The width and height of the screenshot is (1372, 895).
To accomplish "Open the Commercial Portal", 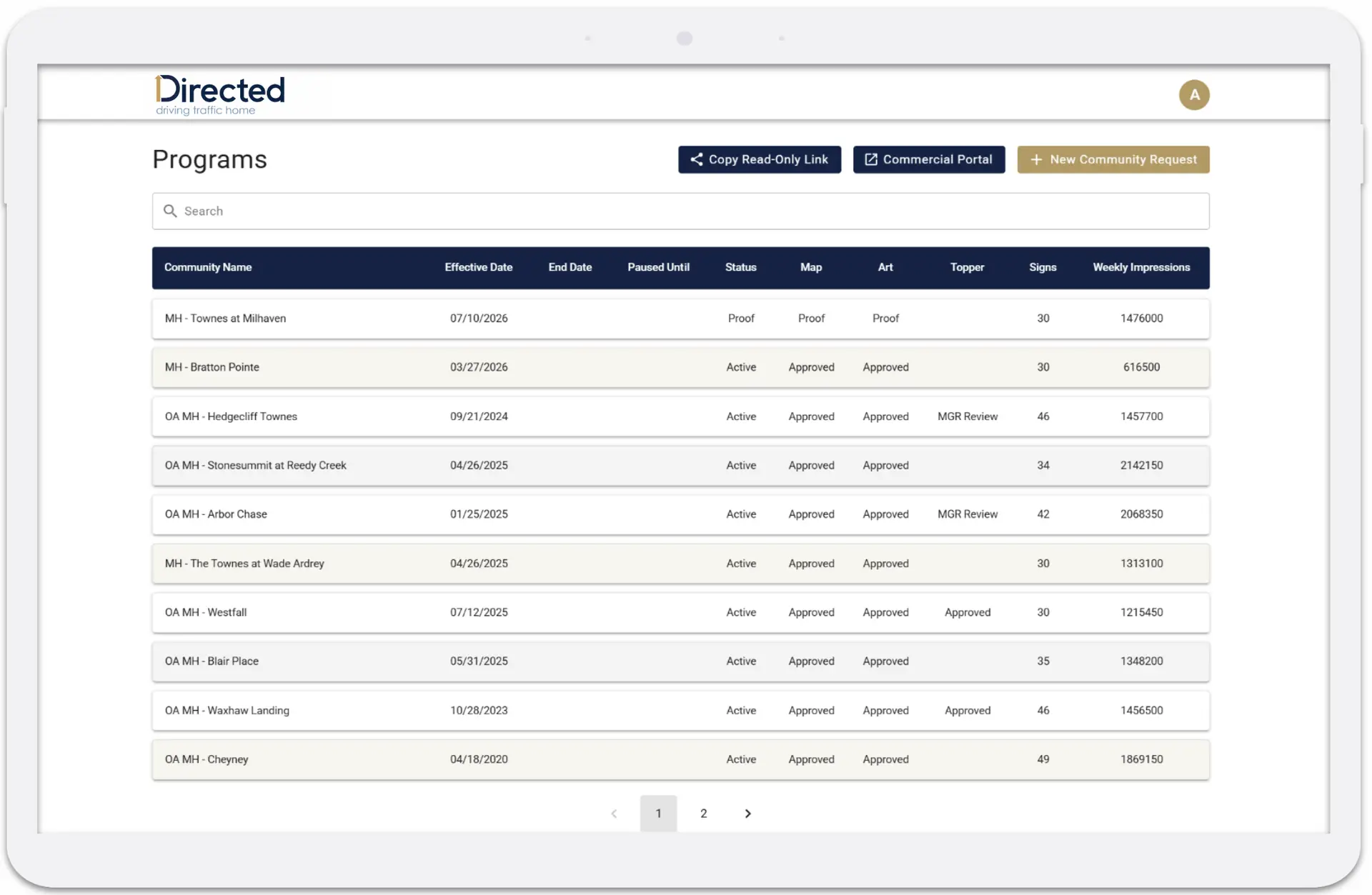I will pos(929,159).
